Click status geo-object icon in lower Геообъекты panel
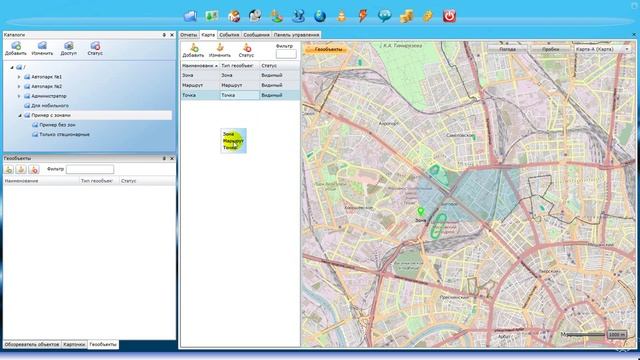This screenshot has height=360, width=640. coord(34,169)
